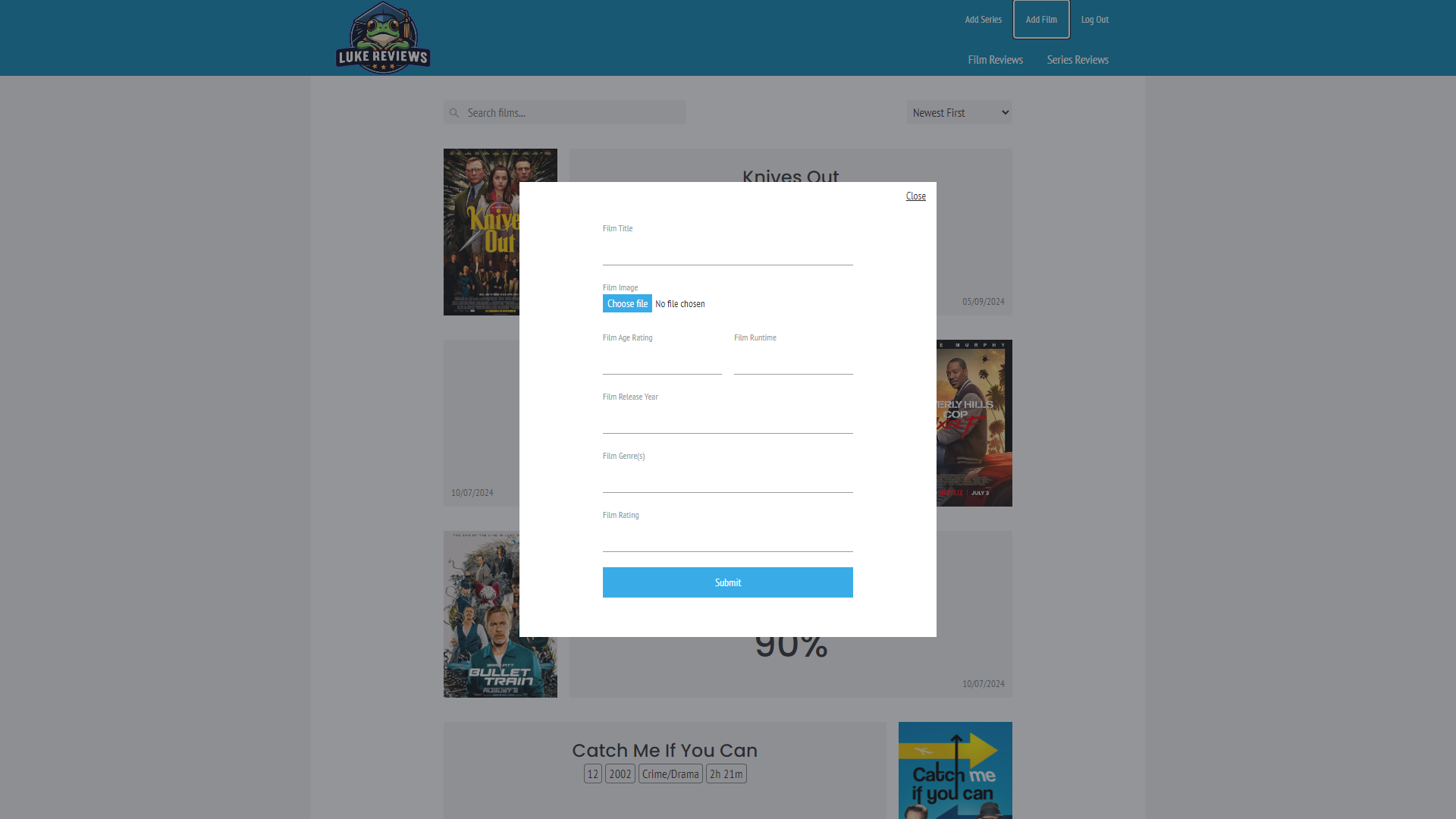The height and width of the screenshot is (819, 1456).
Task: Switch to the Film Reviews tab
Action: (994, 59)
